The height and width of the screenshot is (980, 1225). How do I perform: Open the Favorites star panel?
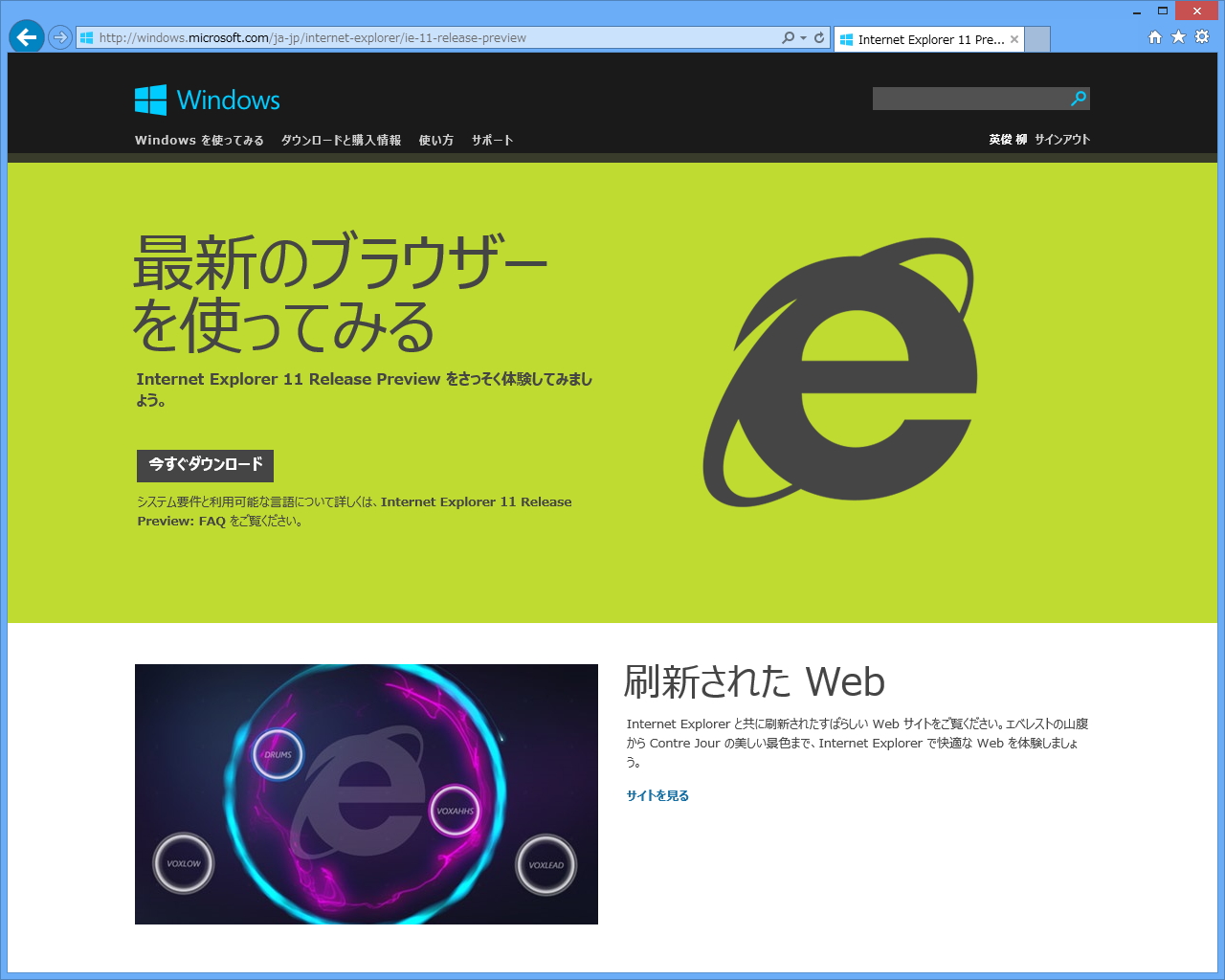(x=1178, y=36)
